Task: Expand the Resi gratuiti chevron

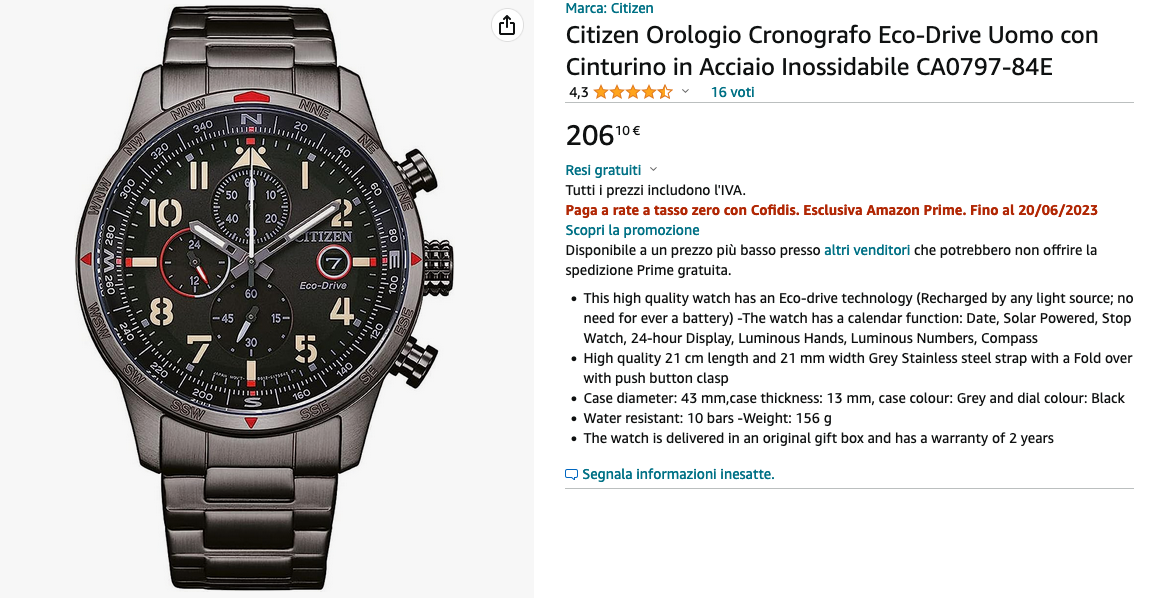Action: click(x=653, y=170)
